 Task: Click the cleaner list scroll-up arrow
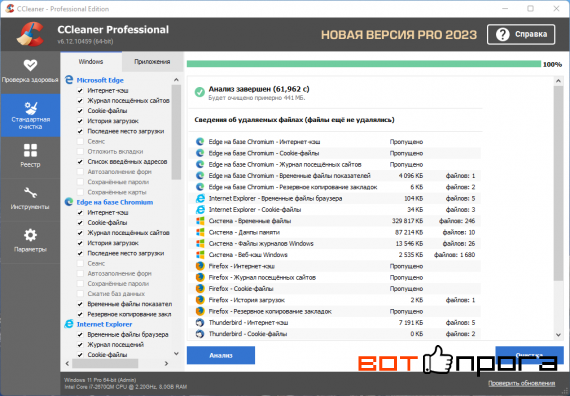click(x=176, y=80)
